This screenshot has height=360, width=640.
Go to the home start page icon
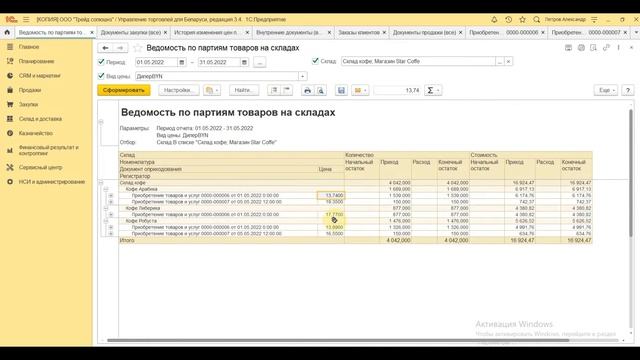(7, 32)
